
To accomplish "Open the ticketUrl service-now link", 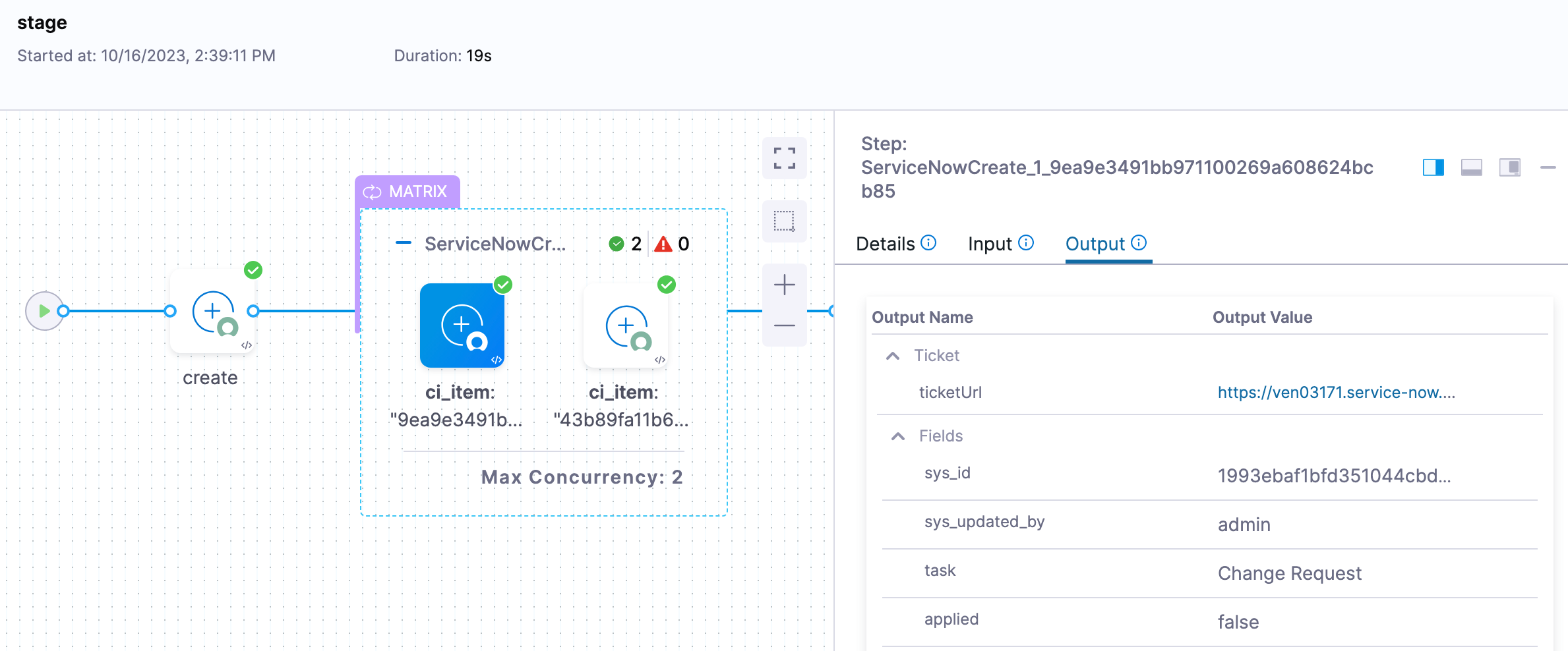I will (1336, 393).
